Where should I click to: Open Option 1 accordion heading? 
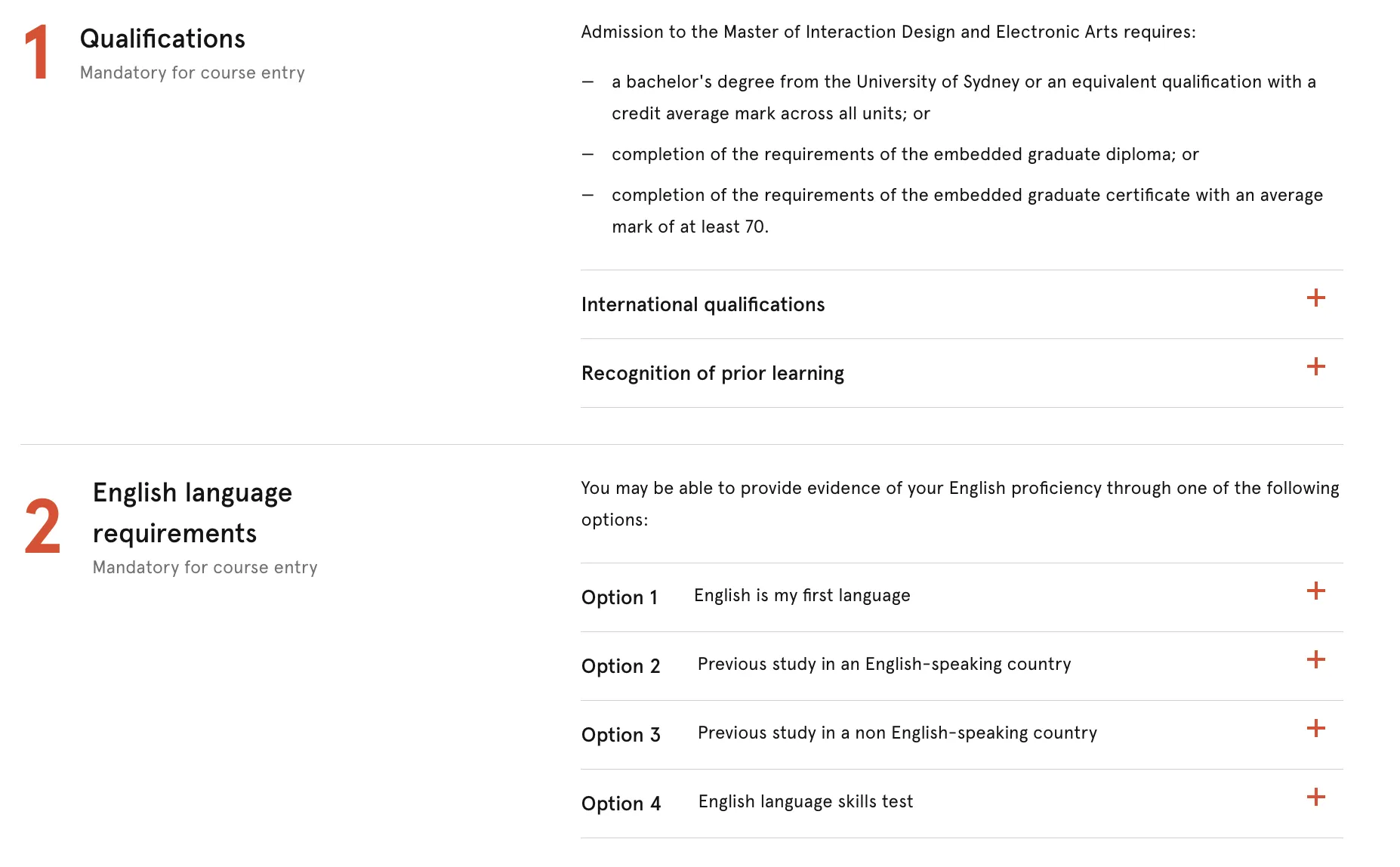[x=619, y=597]
